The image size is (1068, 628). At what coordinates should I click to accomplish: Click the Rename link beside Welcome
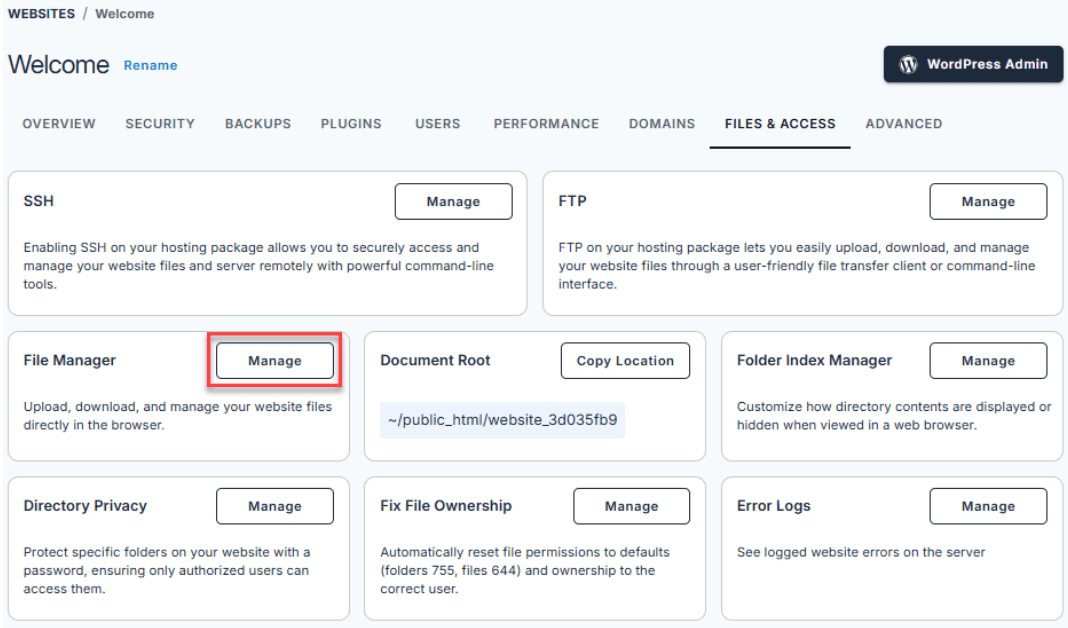(x=150, y=65)
